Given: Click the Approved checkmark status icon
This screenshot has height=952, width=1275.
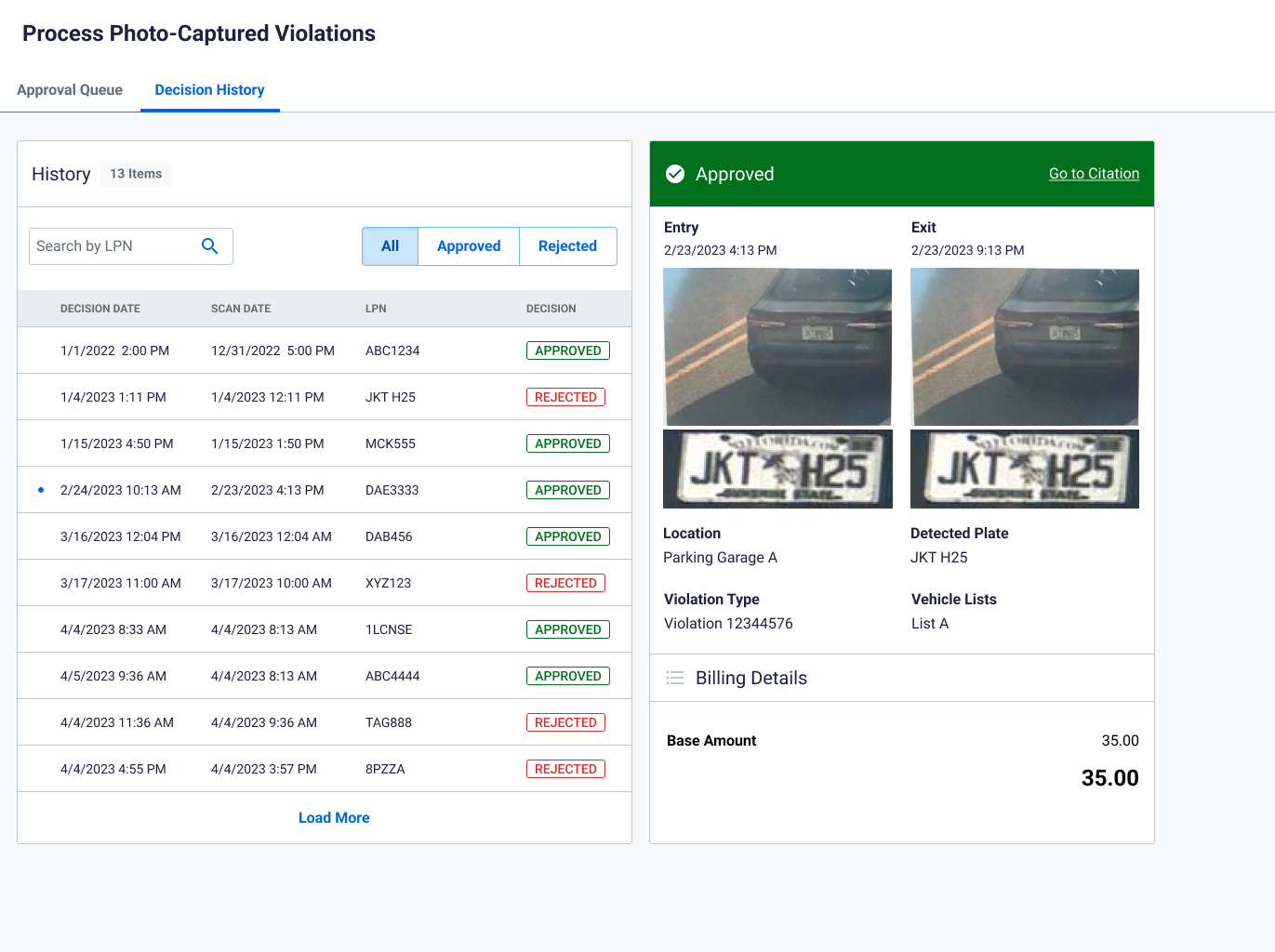Looking at the screenshot, I should (x=676, y=174).
